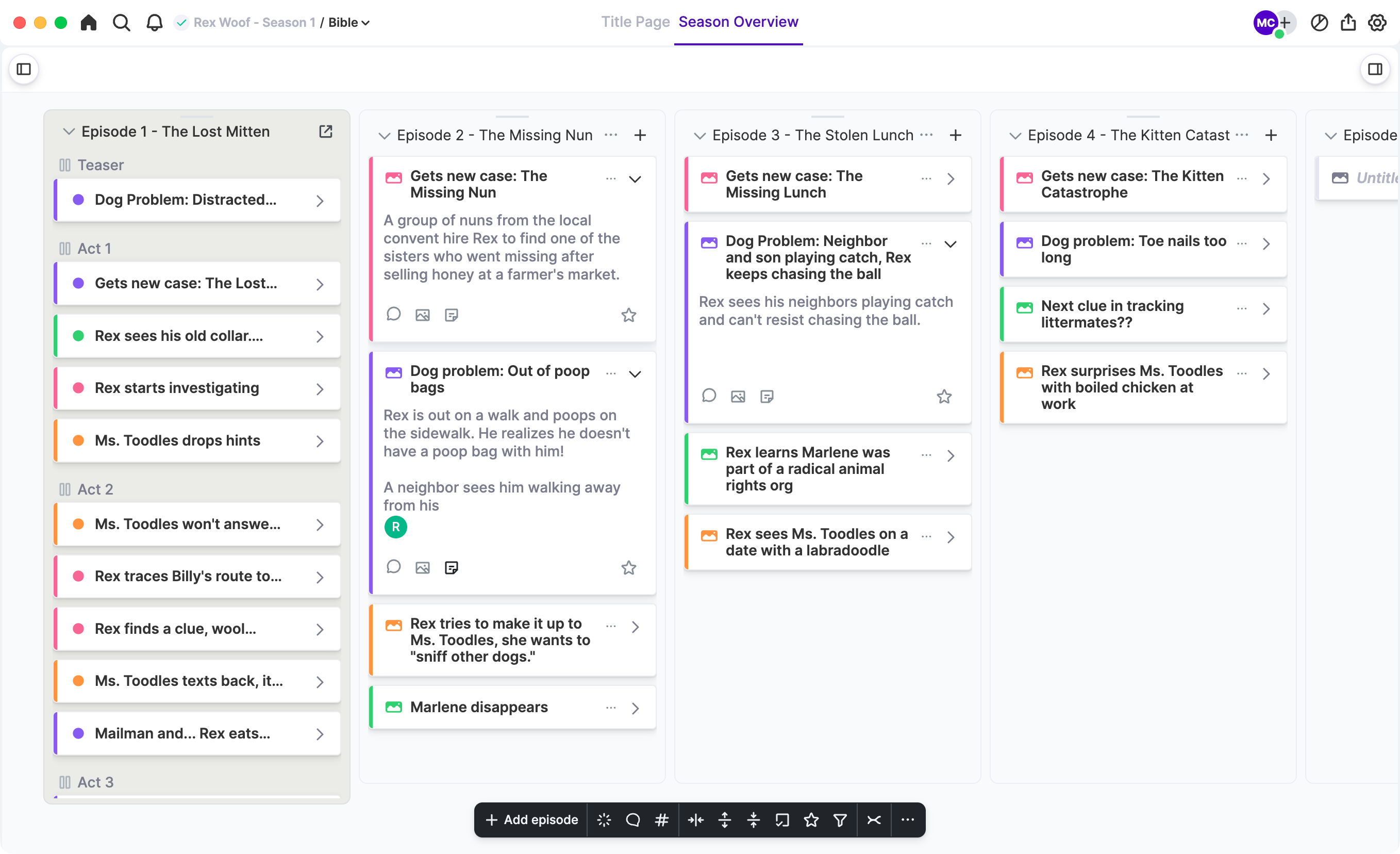The height and width of the screenshot is (854, 1400).
Task: Click the Add episode button
Action: [x=532, y=819]
